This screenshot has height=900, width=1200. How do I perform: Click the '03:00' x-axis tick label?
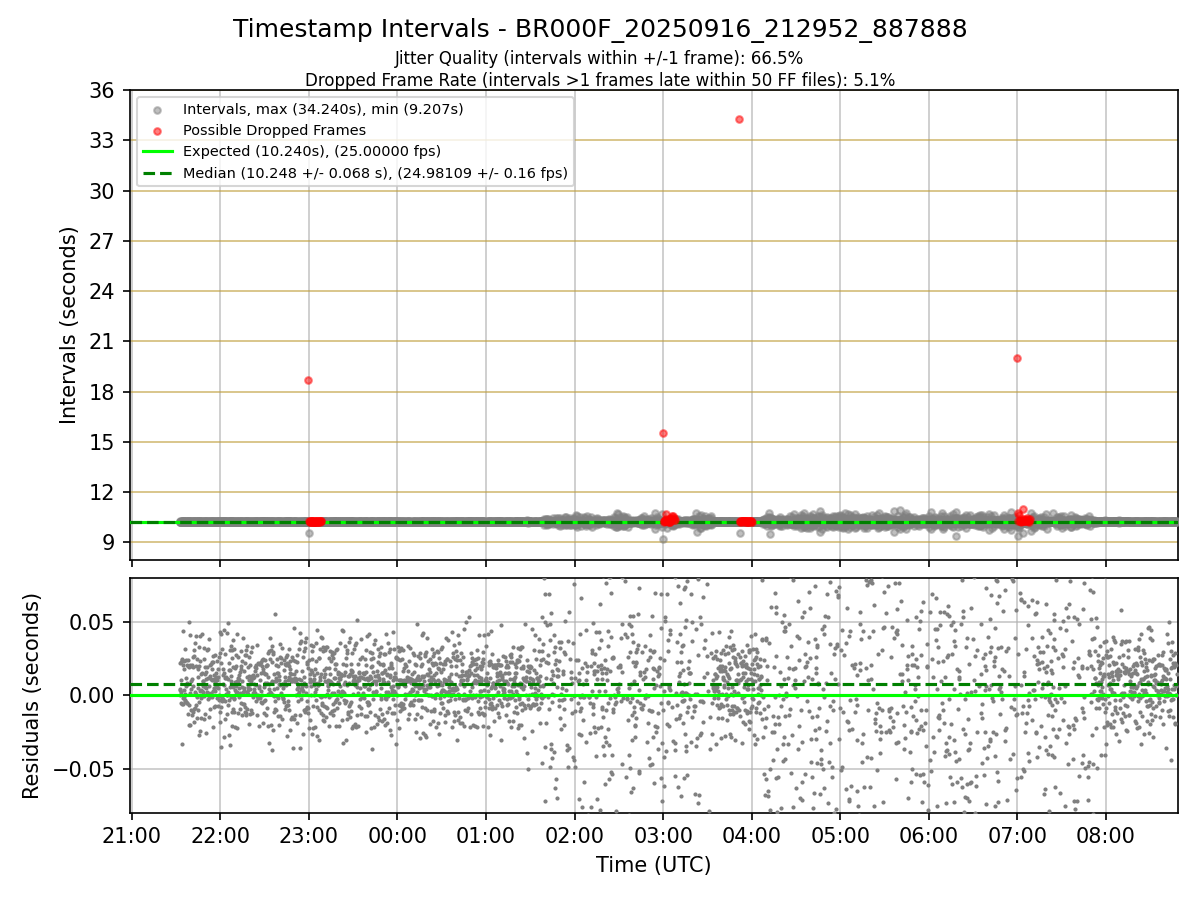point(663,834)
